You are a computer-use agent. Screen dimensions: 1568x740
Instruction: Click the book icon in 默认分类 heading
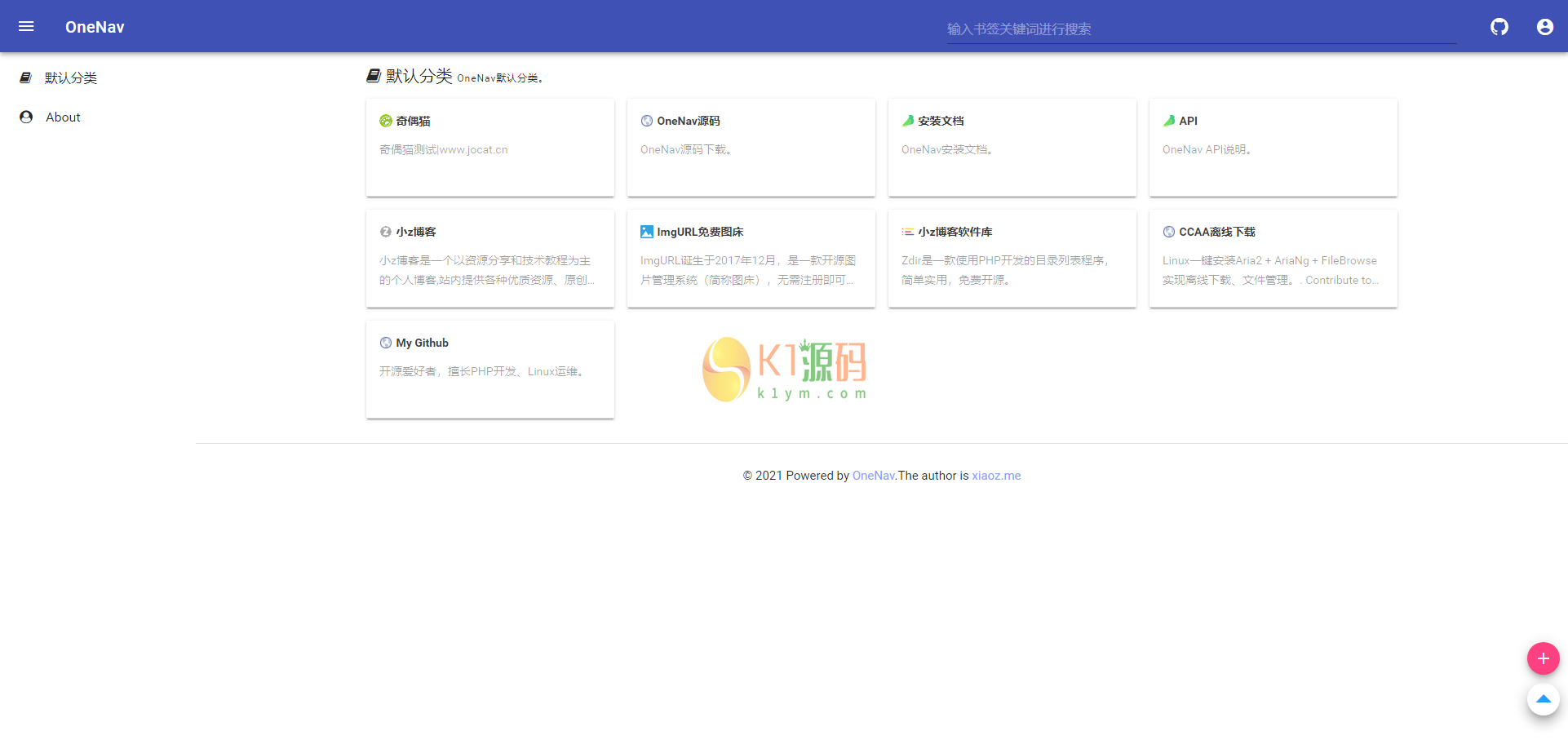click(x=374, y=76)
